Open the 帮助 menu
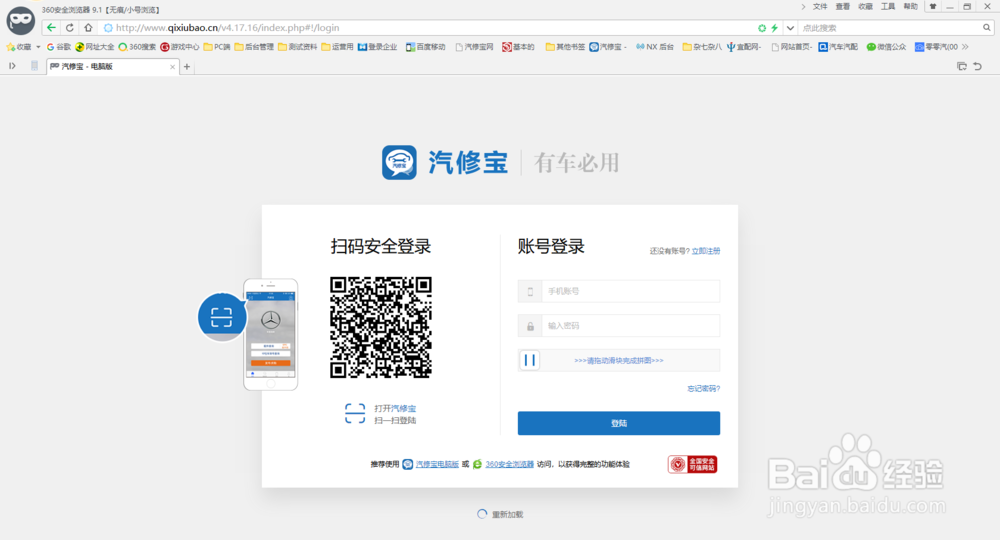This screenshot has width=1000, height=540. [x=911, y=6]
